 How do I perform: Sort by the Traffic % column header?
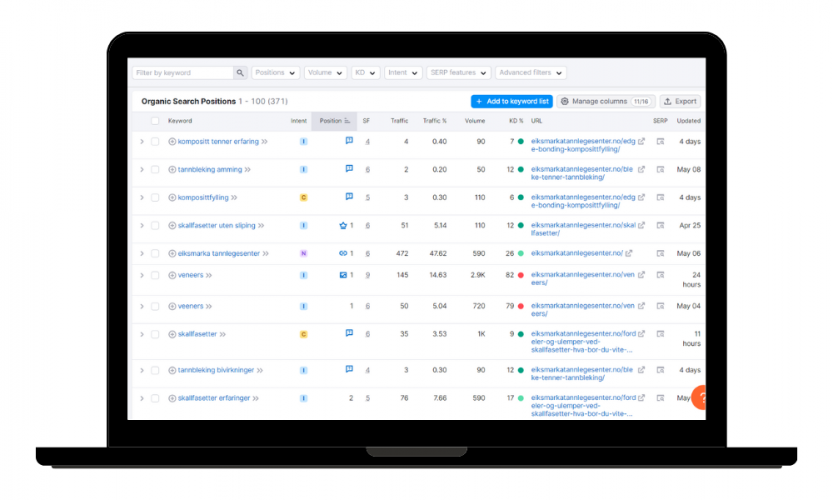pos(435,121)
